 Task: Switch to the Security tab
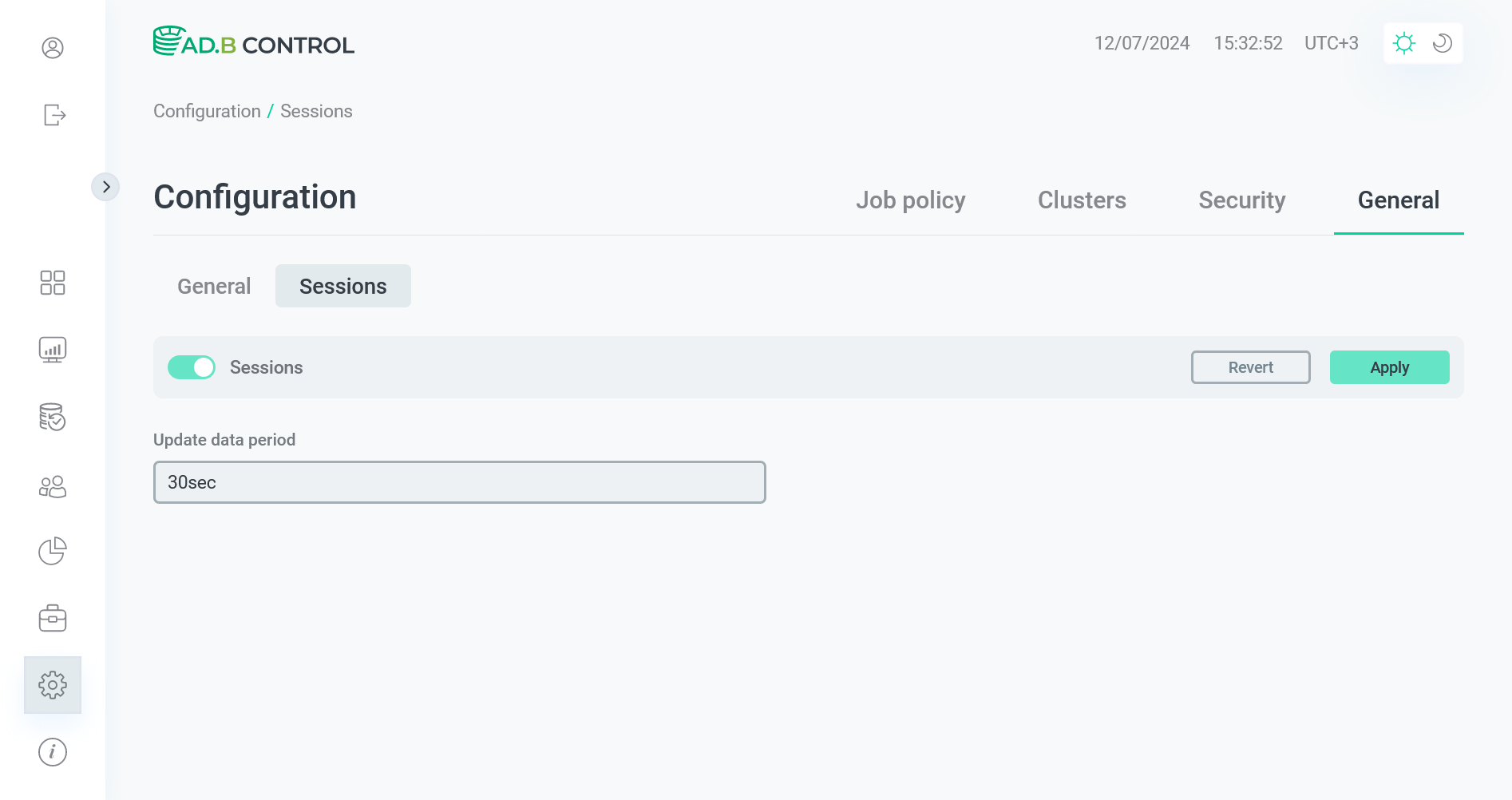tap(1241, 200)
